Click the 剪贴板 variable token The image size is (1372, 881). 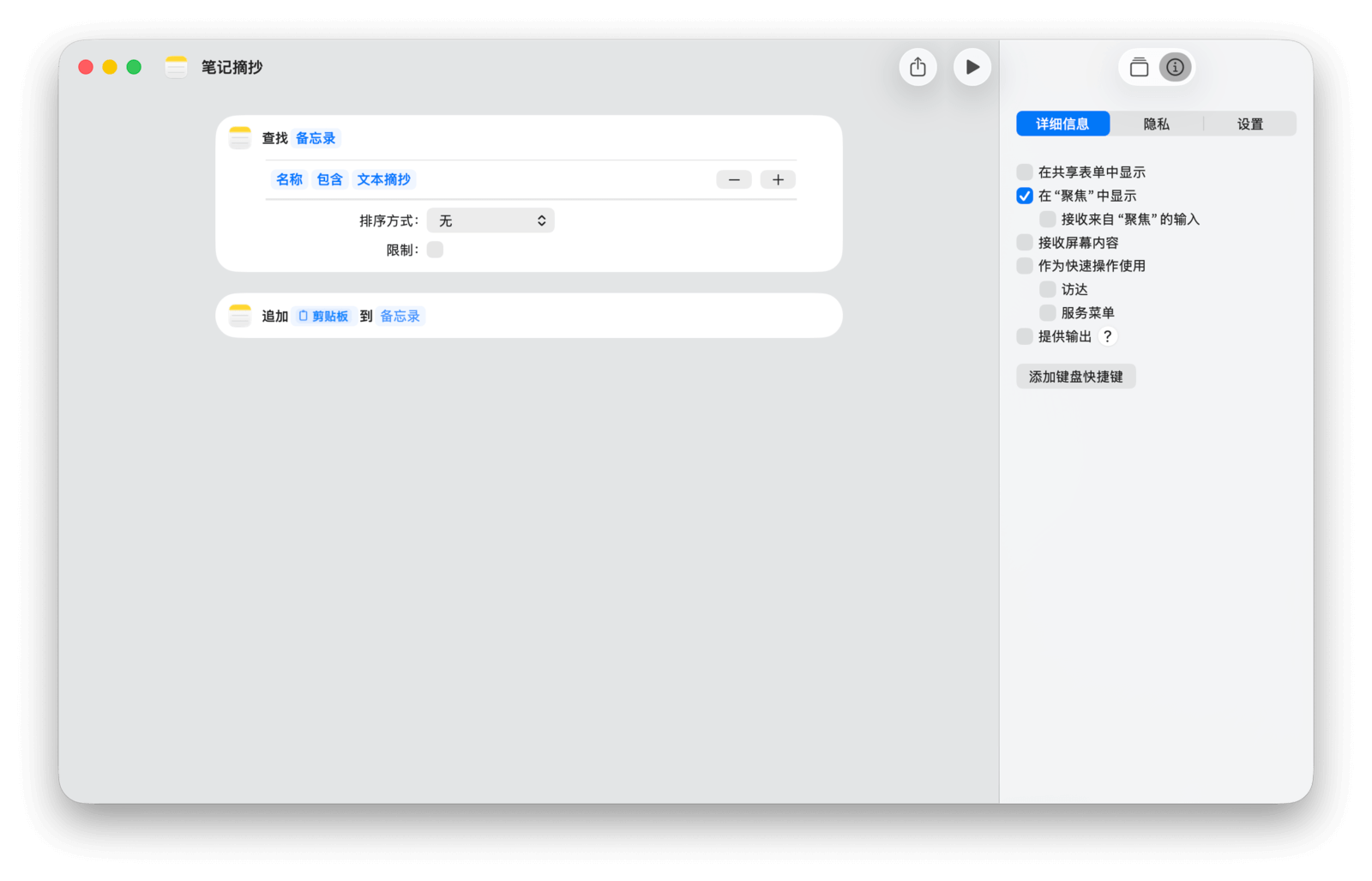click(324, 317)
